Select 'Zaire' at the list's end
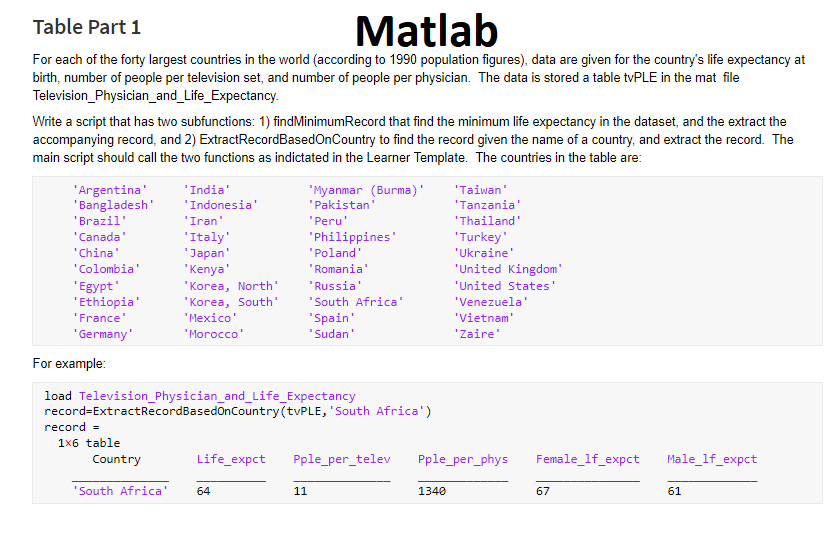837x550 pixels. coord(478,333)
